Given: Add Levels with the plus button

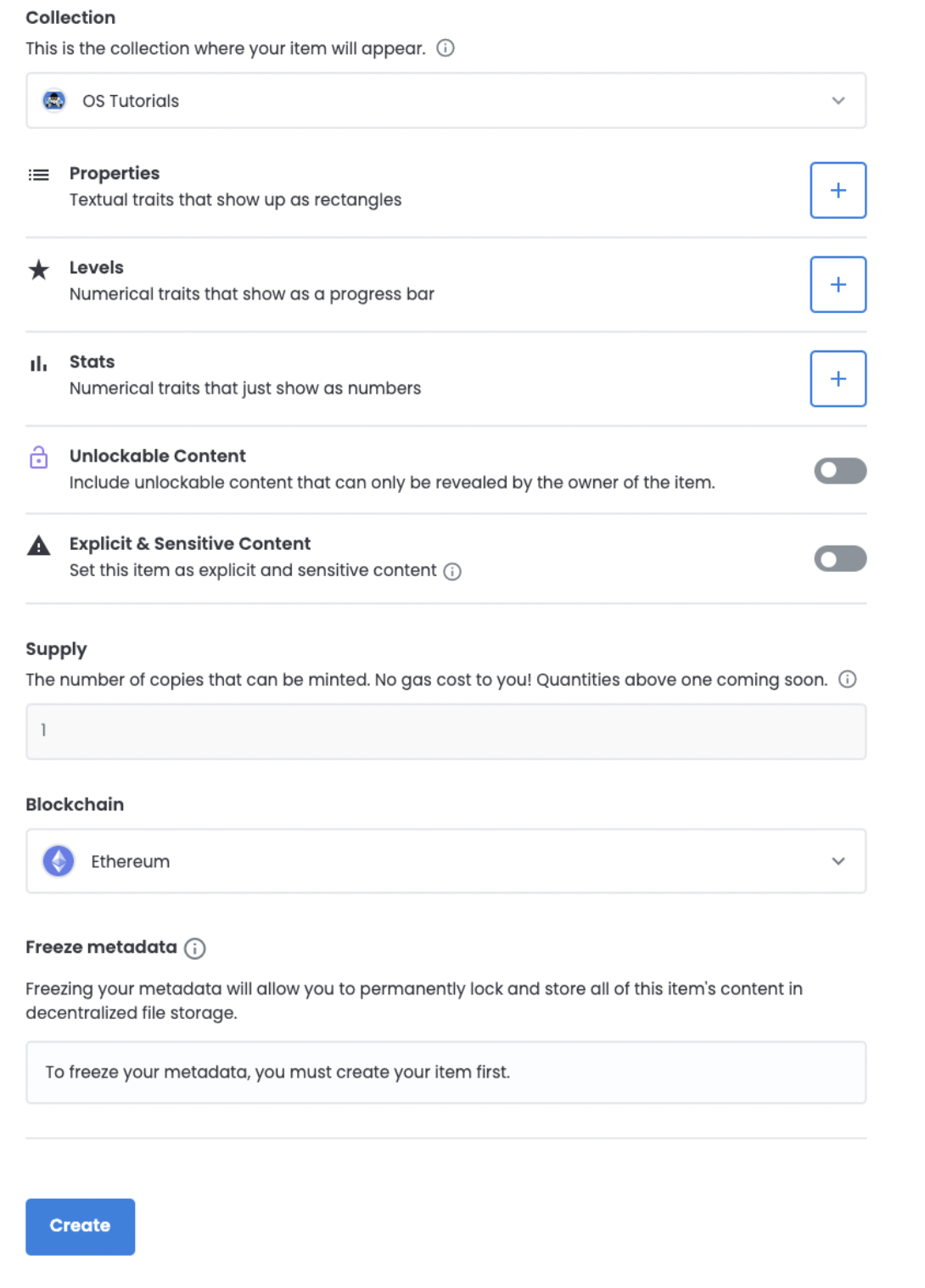Looking at the screenshot, I should click(838, 284).
